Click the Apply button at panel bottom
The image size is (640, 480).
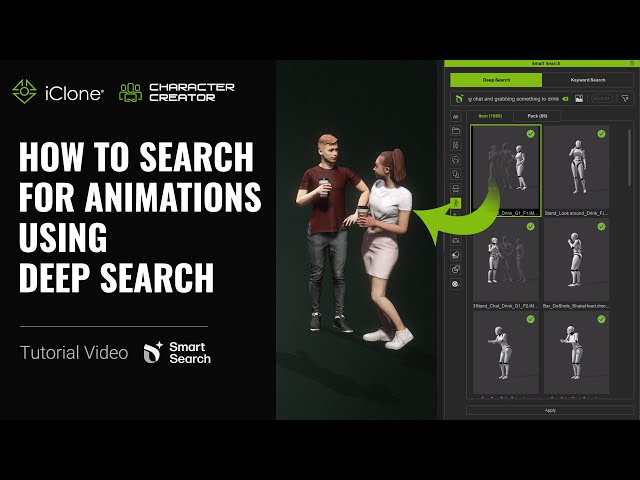(550, 410)
